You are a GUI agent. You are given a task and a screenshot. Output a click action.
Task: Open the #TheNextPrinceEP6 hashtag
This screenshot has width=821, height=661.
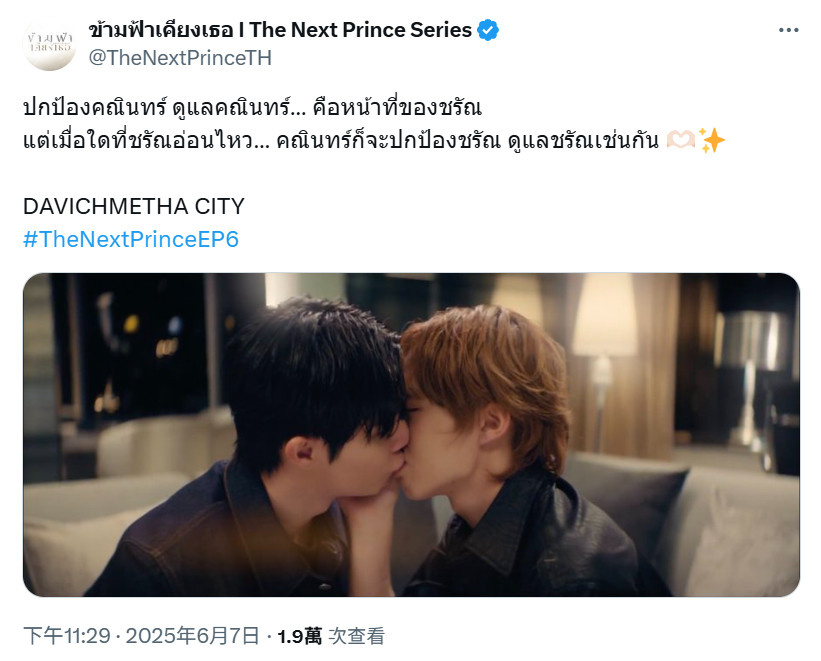click(x=131, y=239)
